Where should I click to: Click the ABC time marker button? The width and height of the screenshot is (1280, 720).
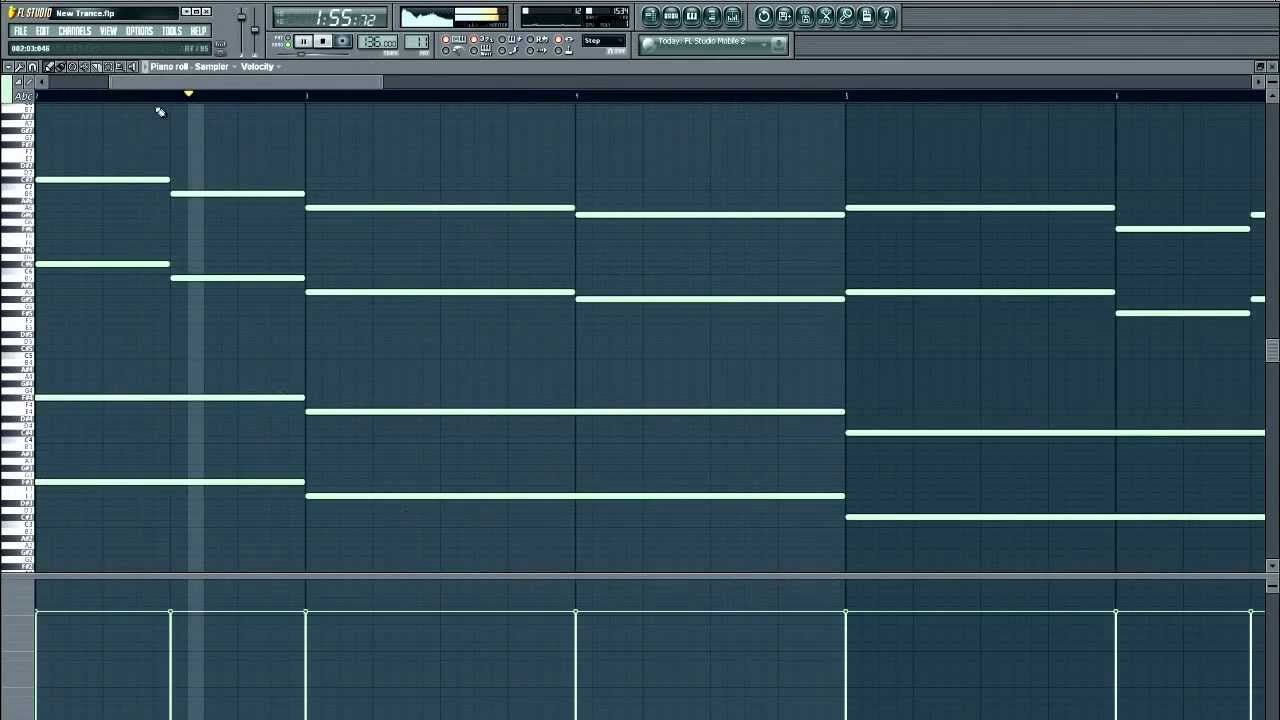point(22,96)
